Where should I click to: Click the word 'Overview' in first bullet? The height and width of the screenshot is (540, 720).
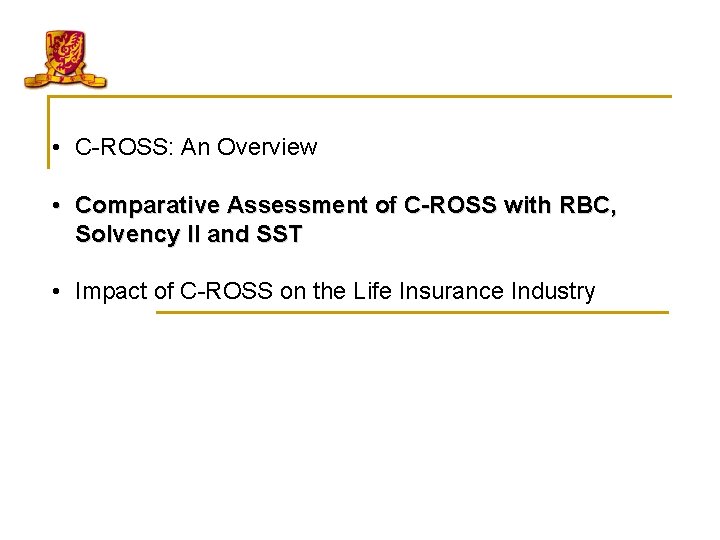[267, 147]
